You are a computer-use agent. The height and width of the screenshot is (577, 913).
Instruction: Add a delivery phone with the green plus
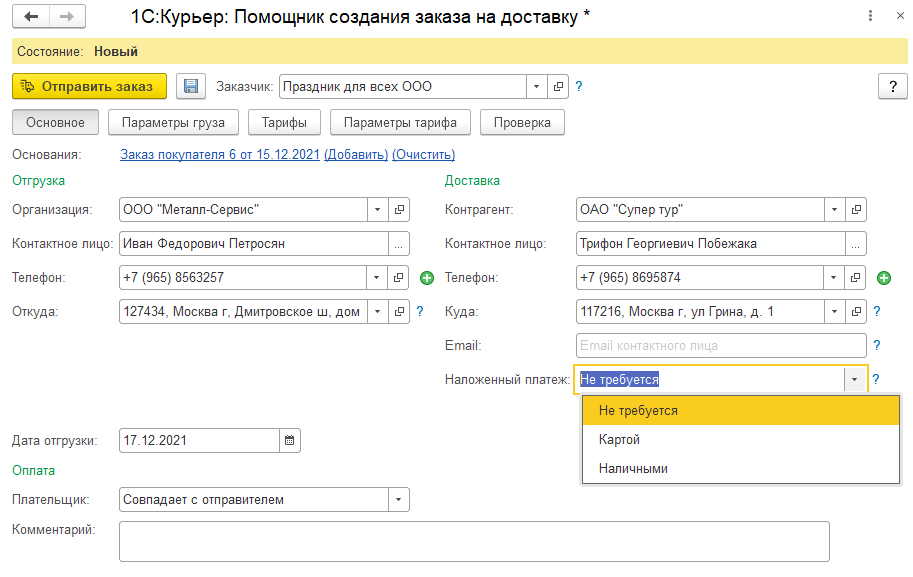883,278
